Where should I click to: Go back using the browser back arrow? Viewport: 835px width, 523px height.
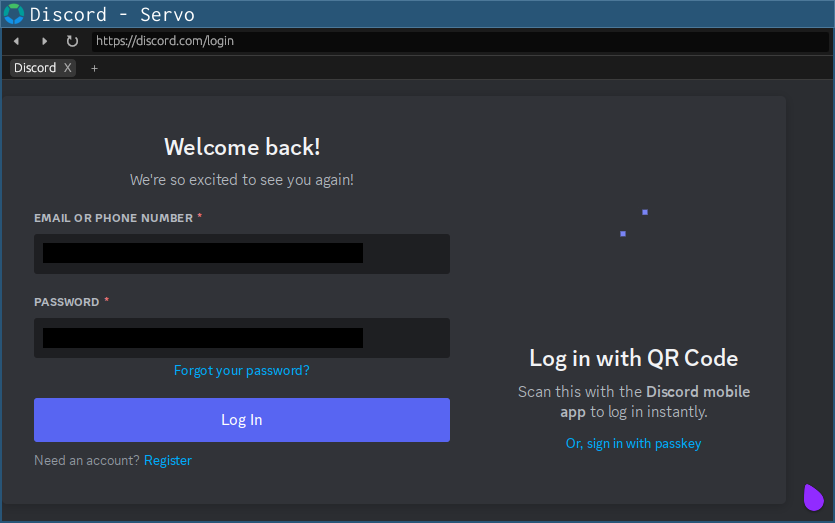click(x=16, y=41)
